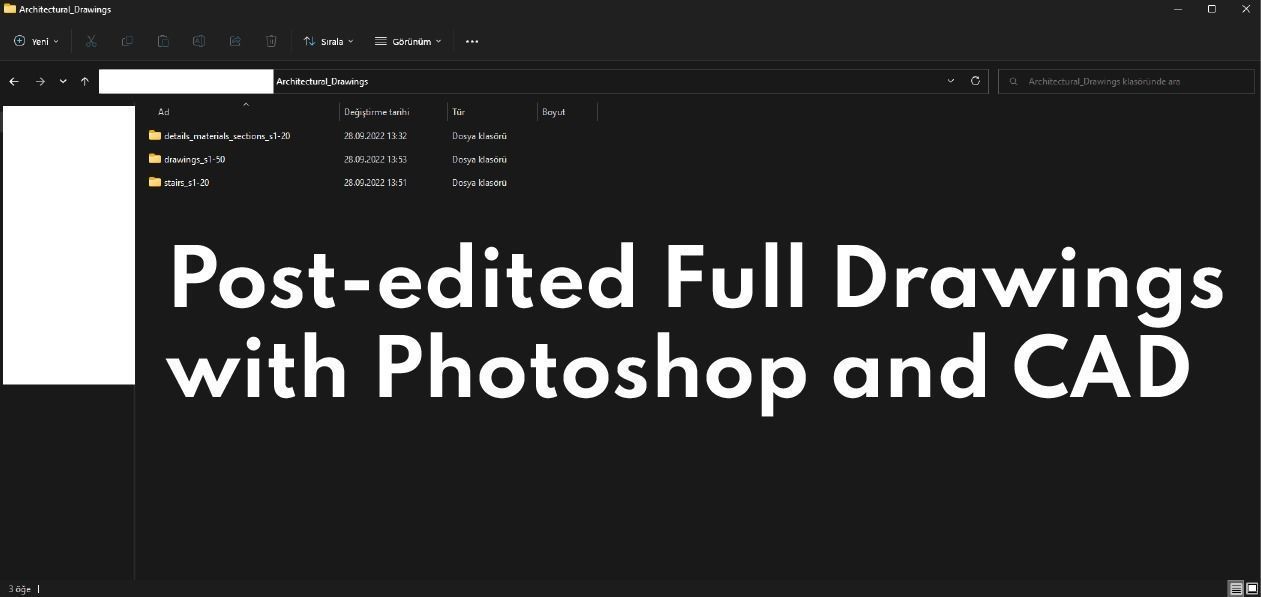Close the Architectural_Drawings window
The width and height of the screenshot is (1261, 597).
pos(1246,9)
